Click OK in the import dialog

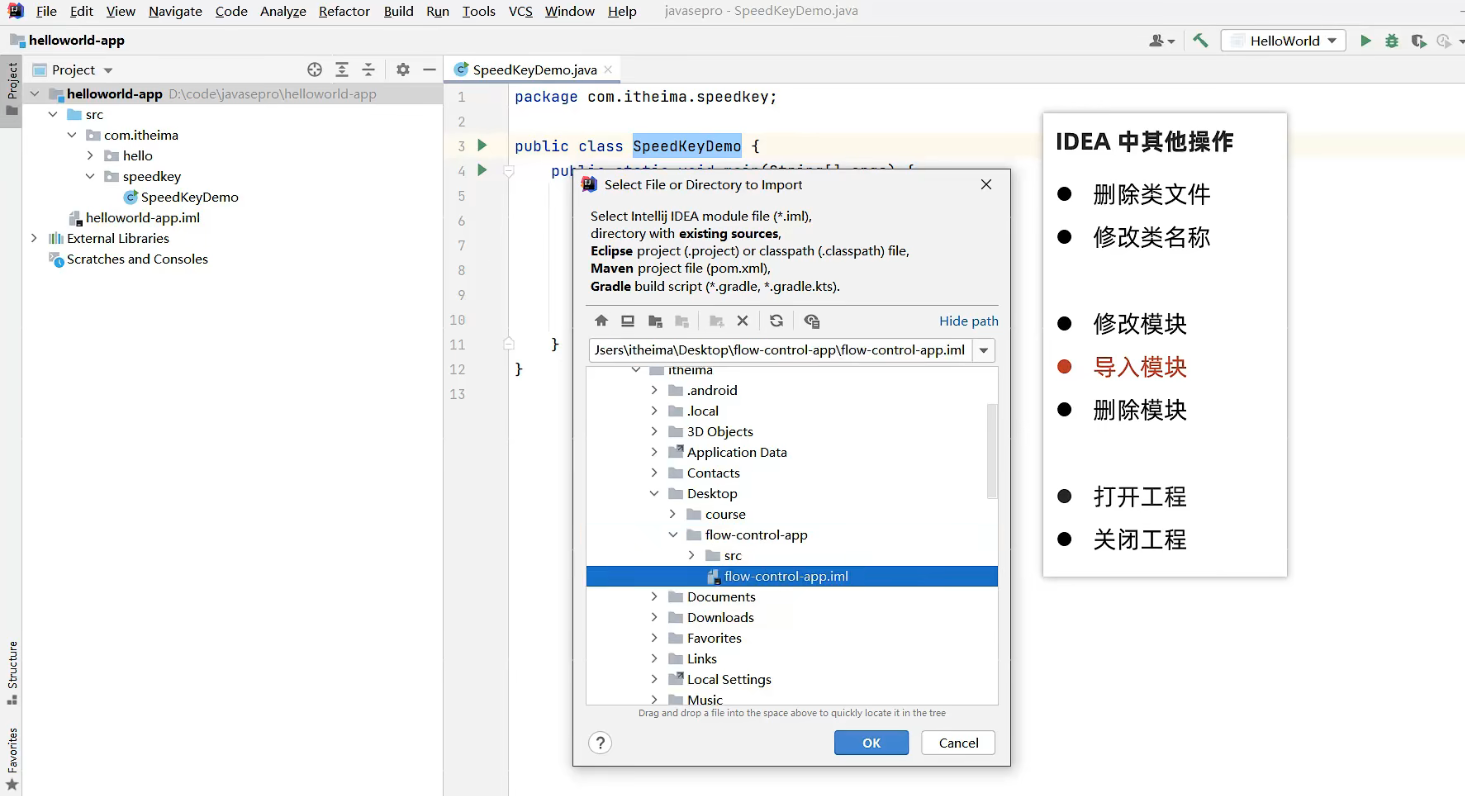(871, 743)
